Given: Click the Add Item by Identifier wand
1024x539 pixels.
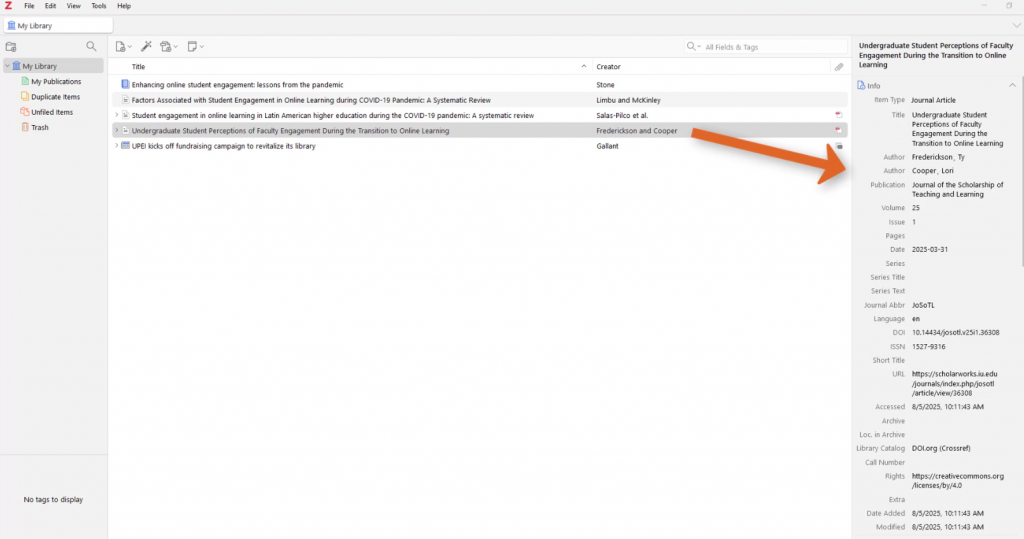Looking at the screenshot, I should [146, 47].
